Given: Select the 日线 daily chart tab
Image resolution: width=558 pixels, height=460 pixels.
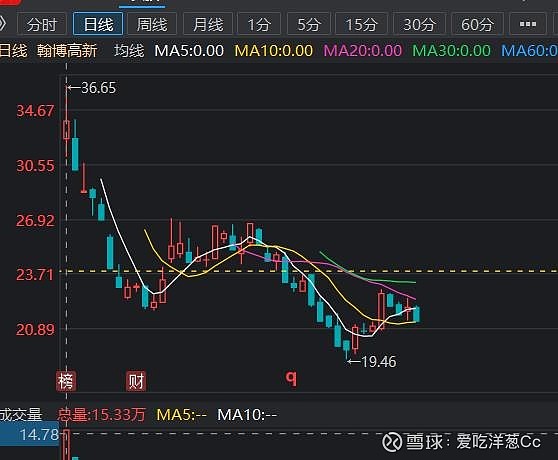Looking at the screenshot, I should click(98, 24).
